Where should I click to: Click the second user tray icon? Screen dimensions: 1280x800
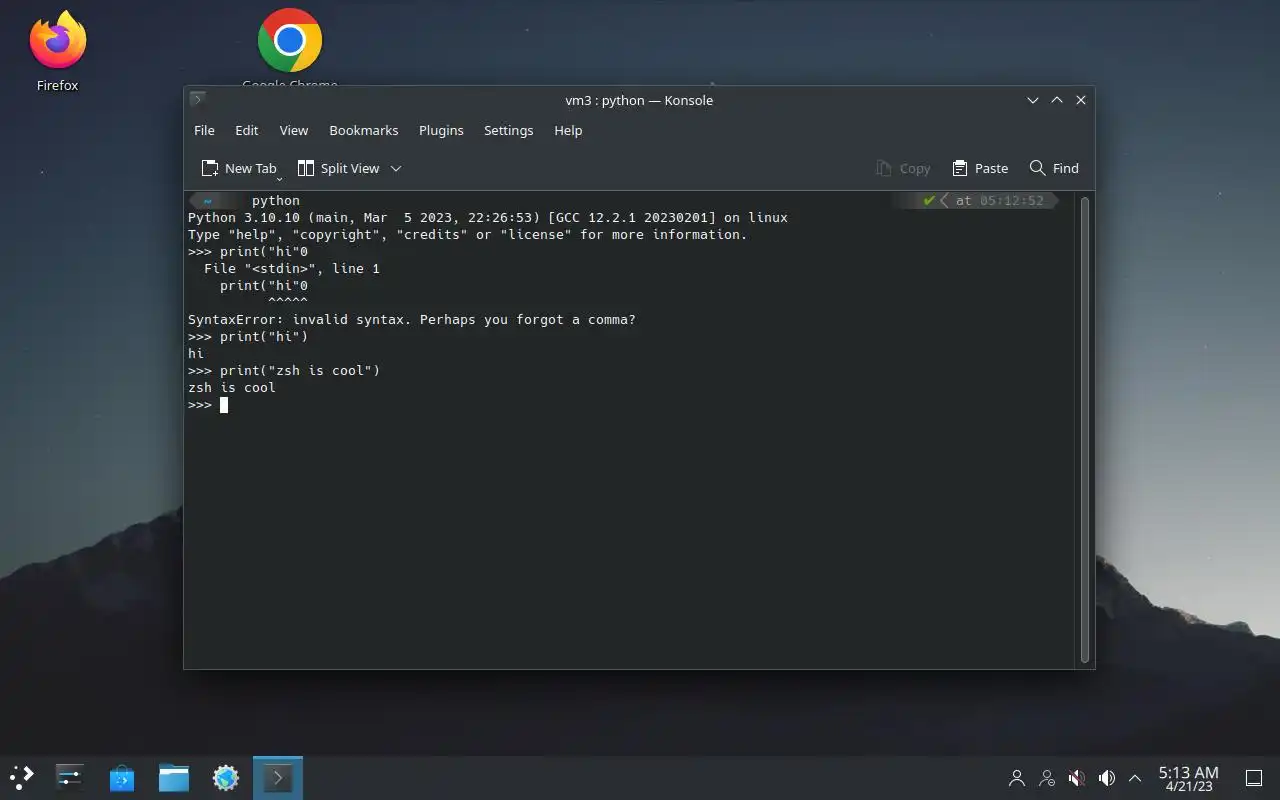click(x=1047, y=777)
